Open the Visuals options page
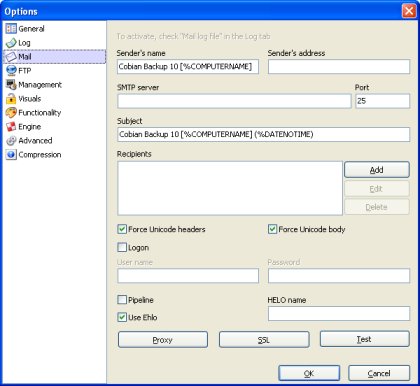The height and width of the screenshot is (386, 420). pyautogui.click(x=30, y=99)
